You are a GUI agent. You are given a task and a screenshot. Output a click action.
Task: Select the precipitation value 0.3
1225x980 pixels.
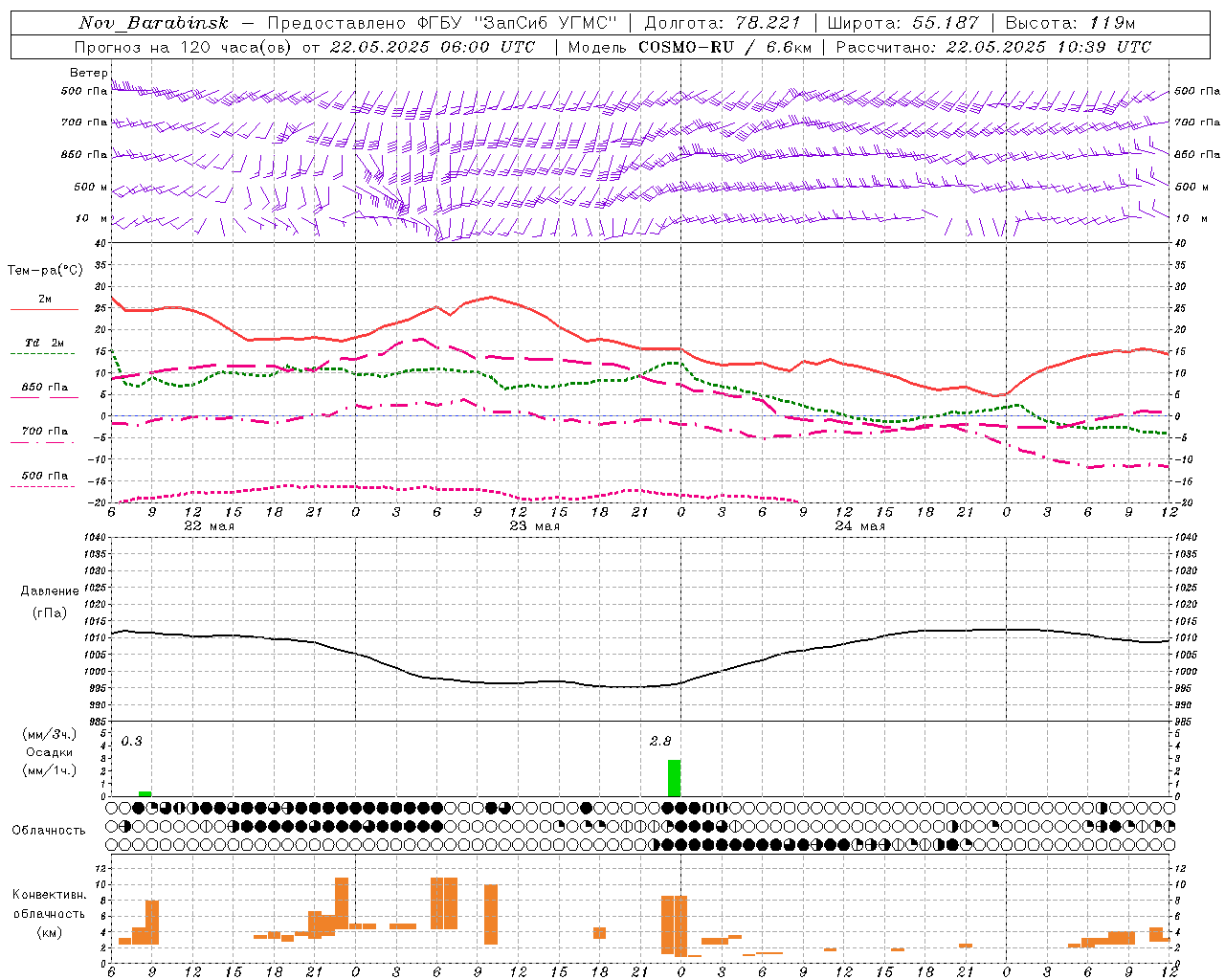click(132, 741)
